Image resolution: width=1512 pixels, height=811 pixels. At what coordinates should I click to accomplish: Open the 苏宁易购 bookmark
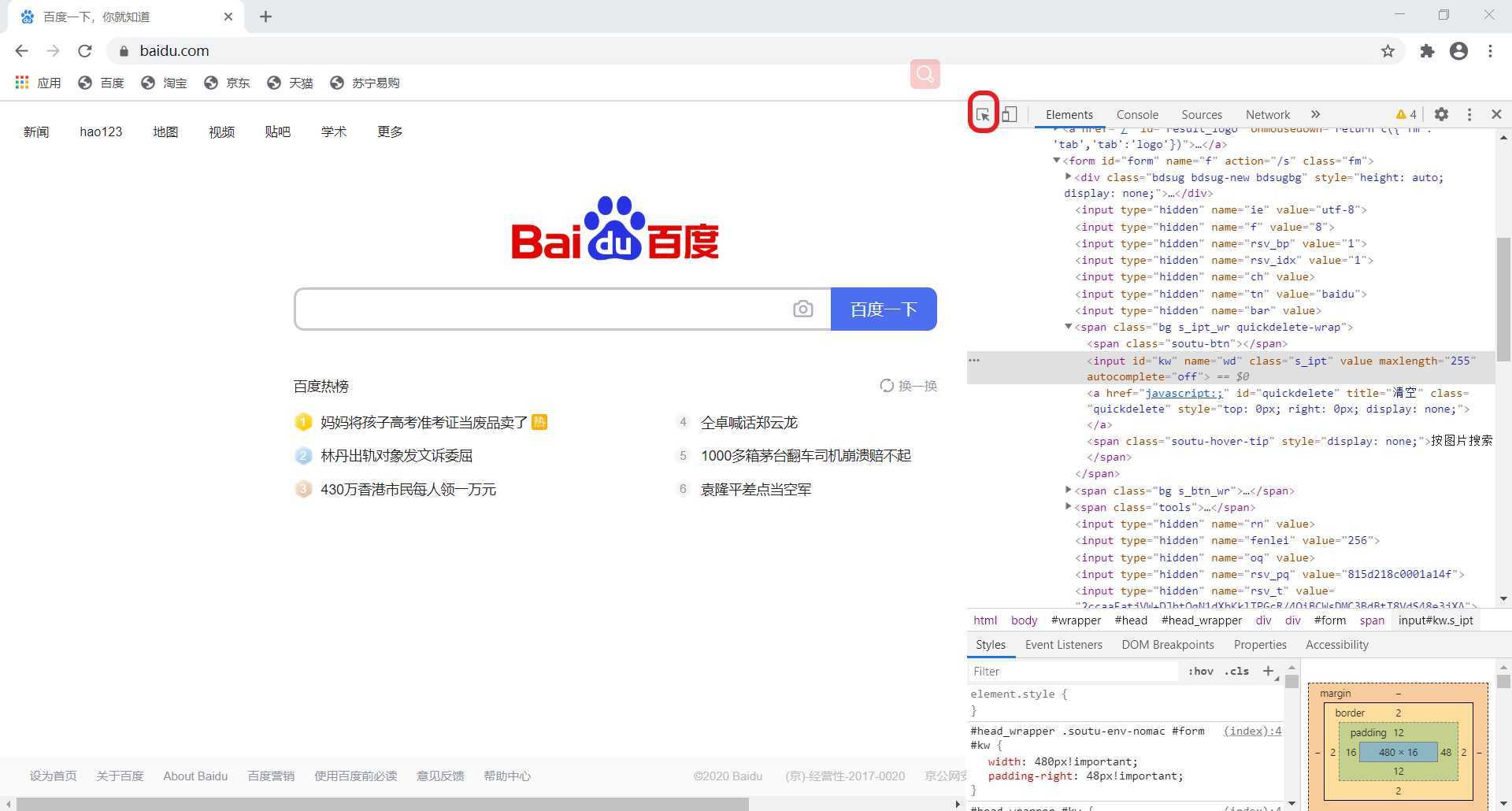point(365,83)
